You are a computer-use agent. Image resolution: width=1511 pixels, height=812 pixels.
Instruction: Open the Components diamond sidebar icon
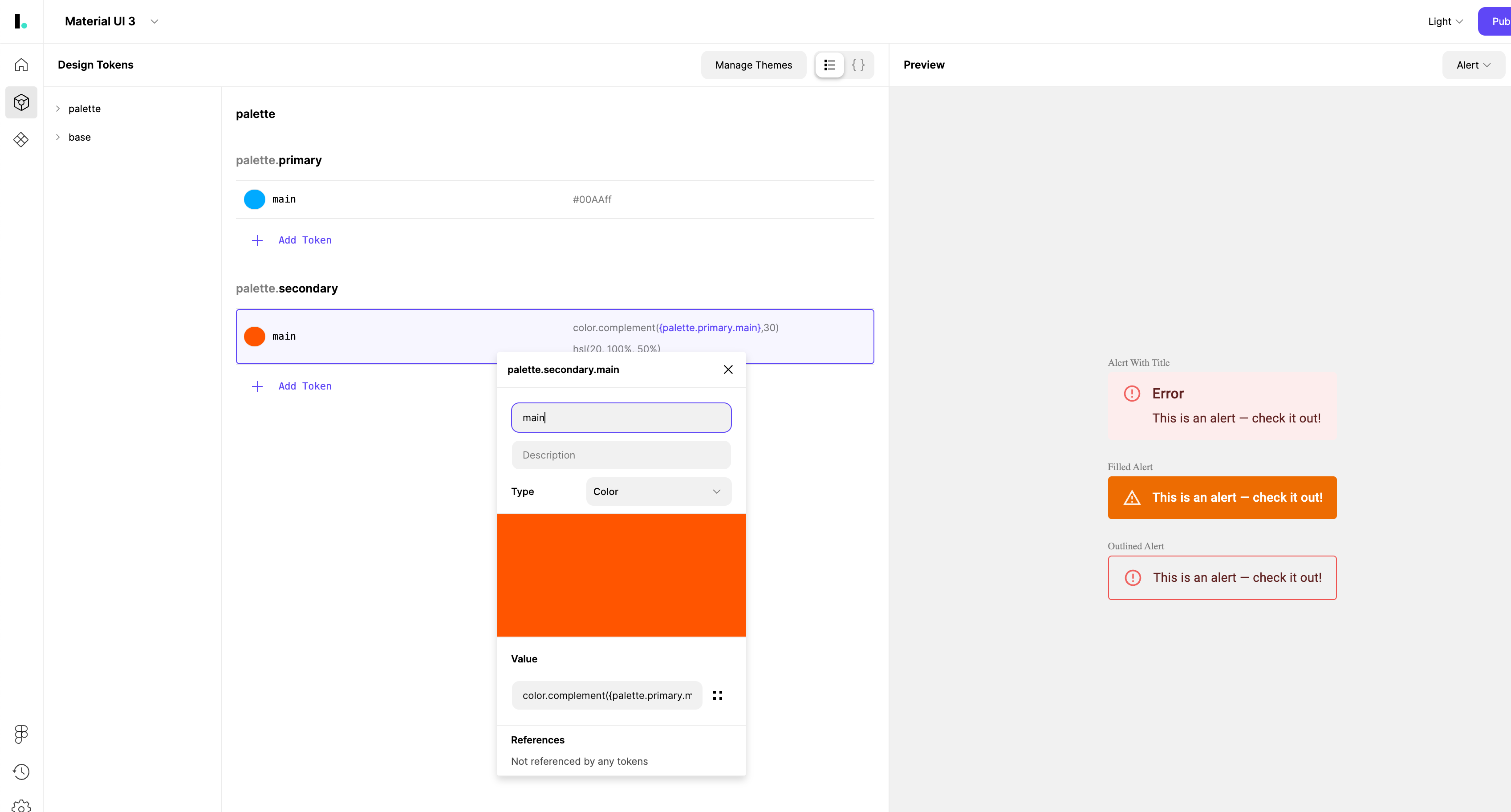click(21, 140)
